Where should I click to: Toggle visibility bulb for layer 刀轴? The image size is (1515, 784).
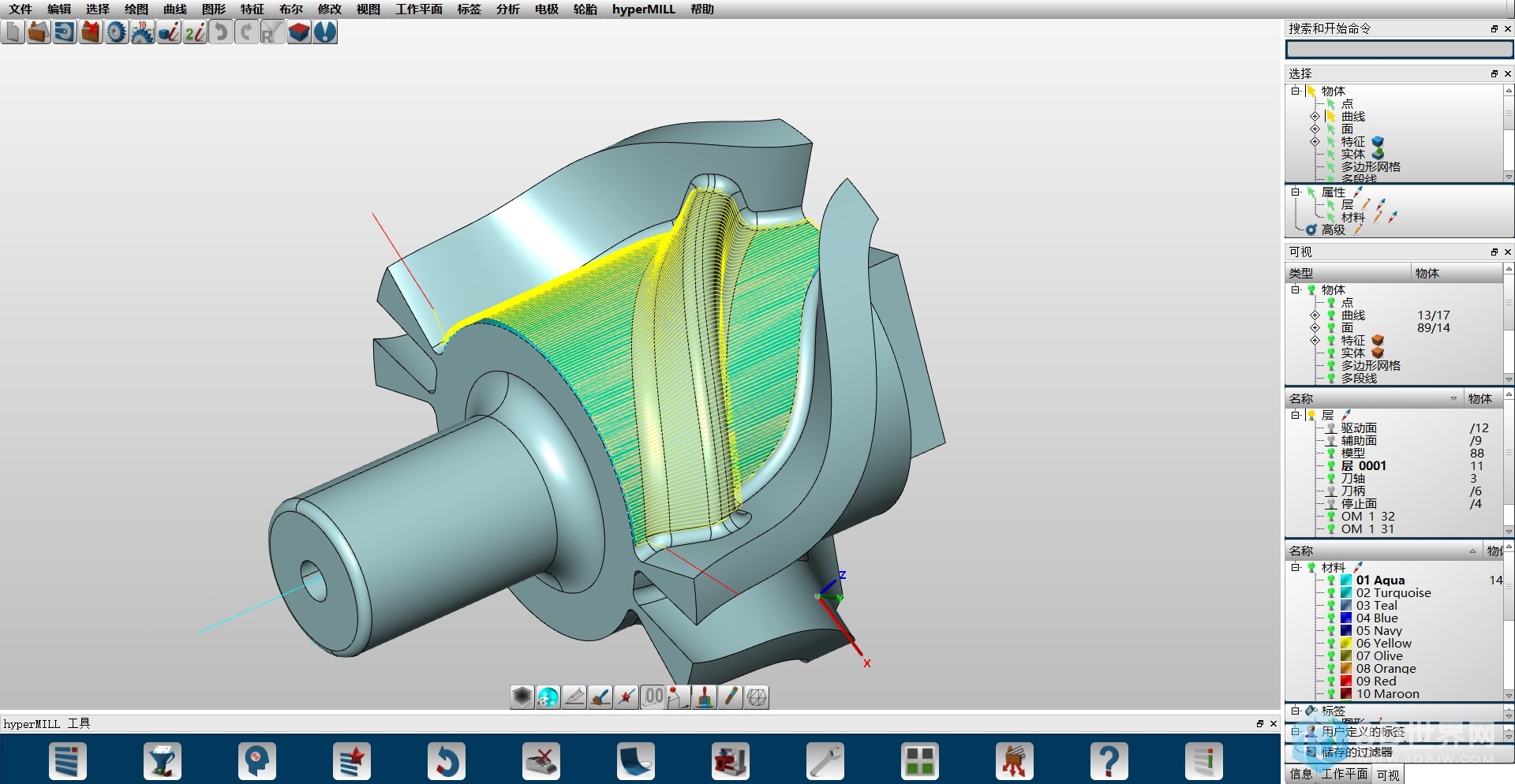pos(1331,479)
